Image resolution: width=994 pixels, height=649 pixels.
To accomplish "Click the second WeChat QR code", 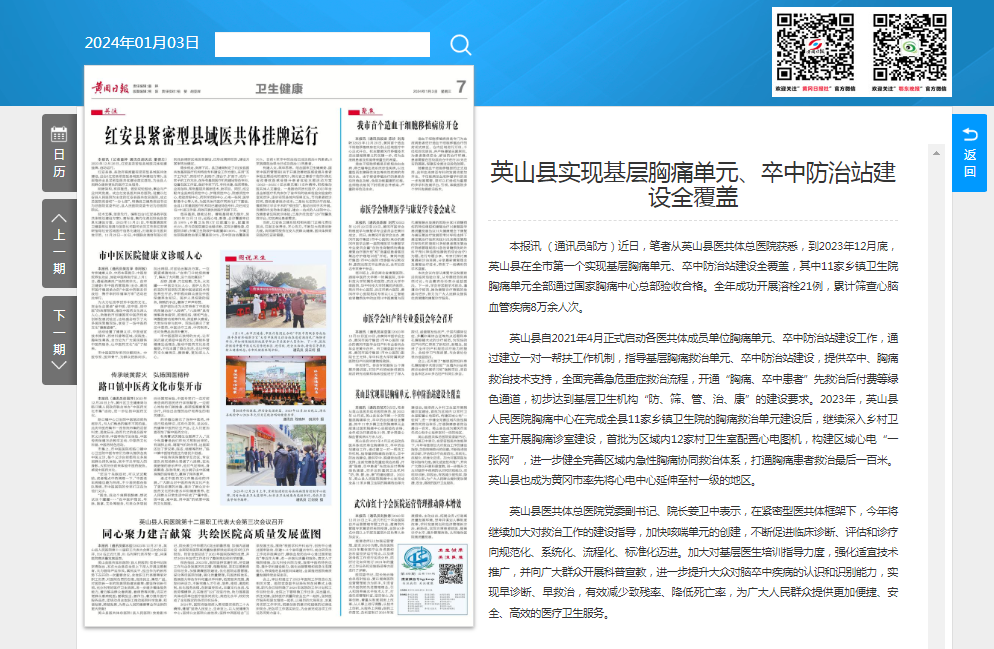I will pyautogui.click(x=908, y=46).
